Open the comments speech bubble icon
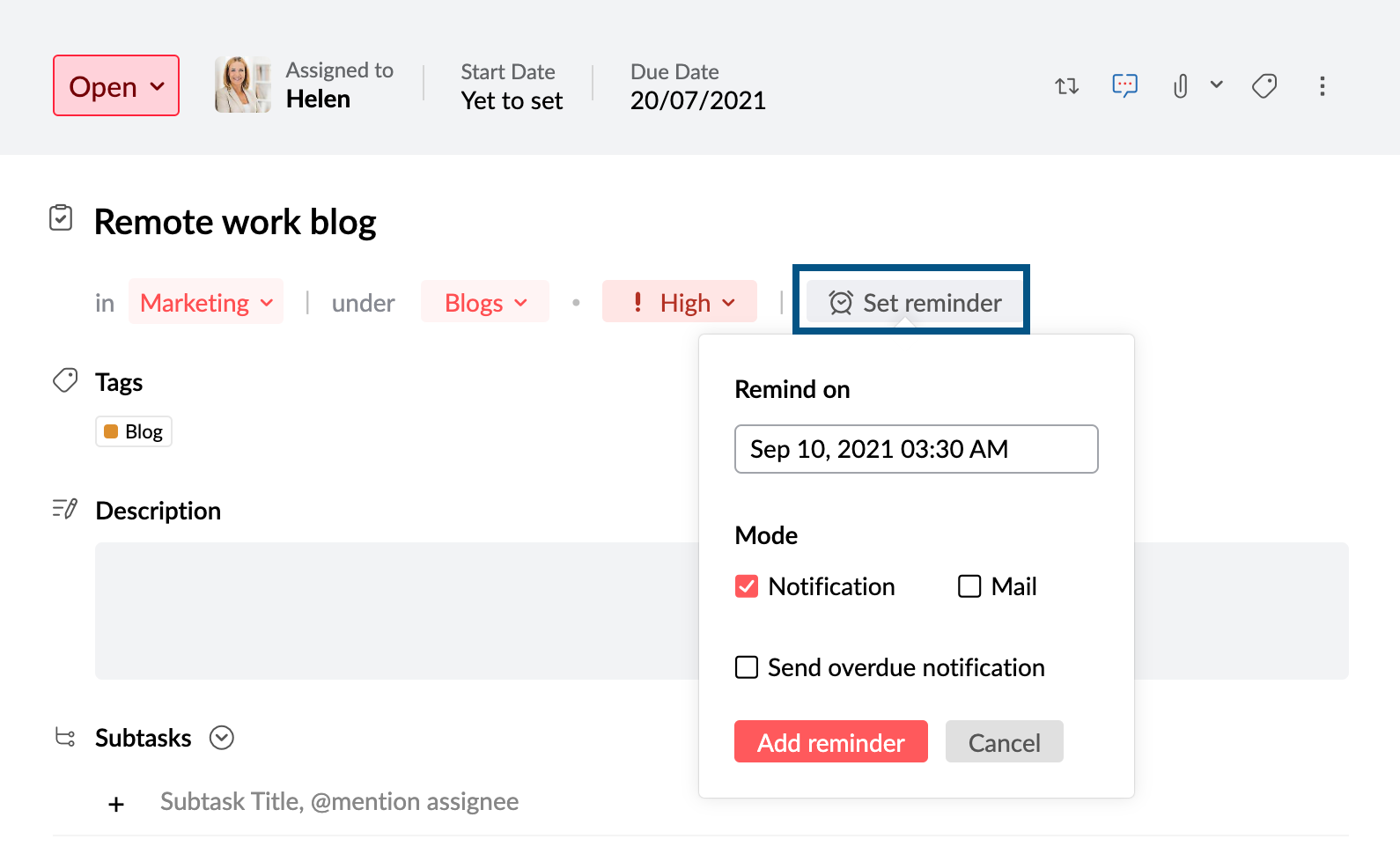The width and height of the screenshot is (1400, 854). pyautogui.click(x=1124, y=85)
